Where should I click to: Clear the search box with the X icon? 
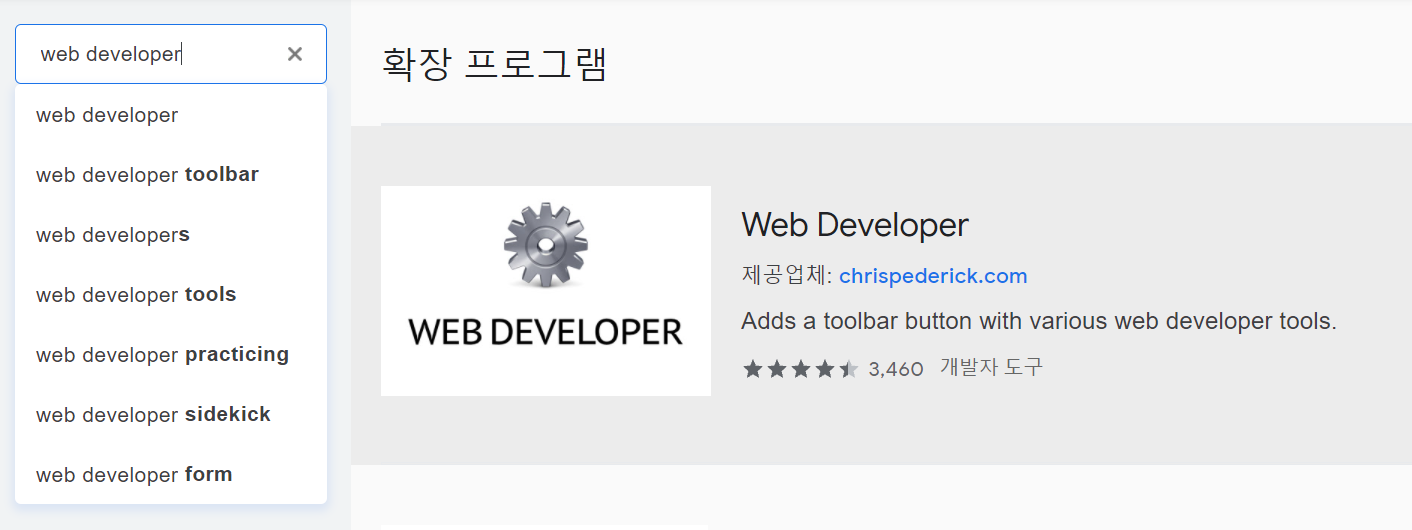click(x=295, y=54)
